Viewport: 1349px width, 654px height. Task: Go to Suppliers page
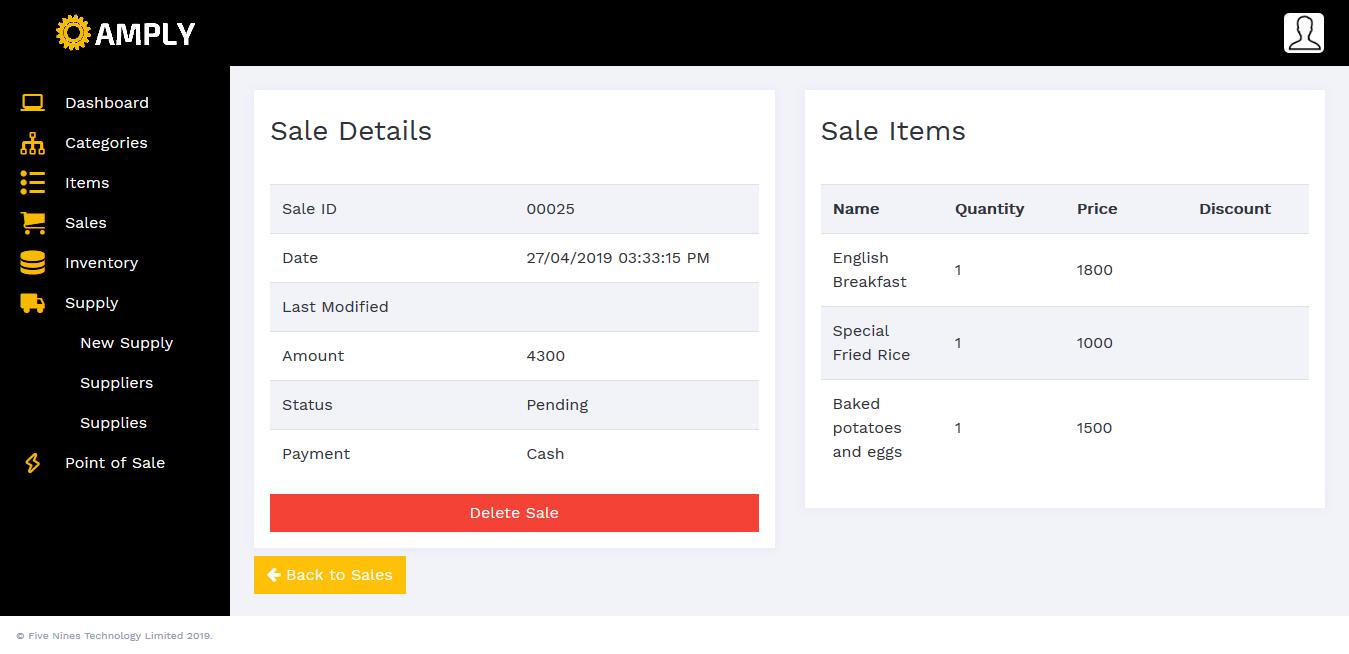click(x=116, y=383)
